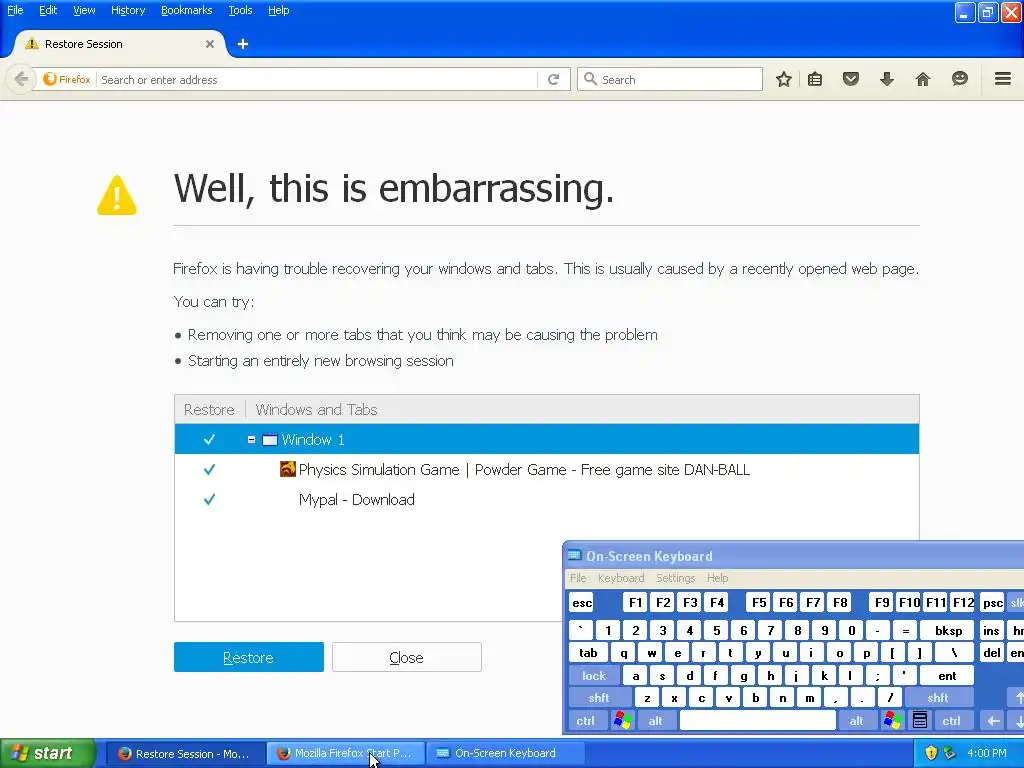
Task: Click Restore Session taskbar button
Action: point(184,753)
